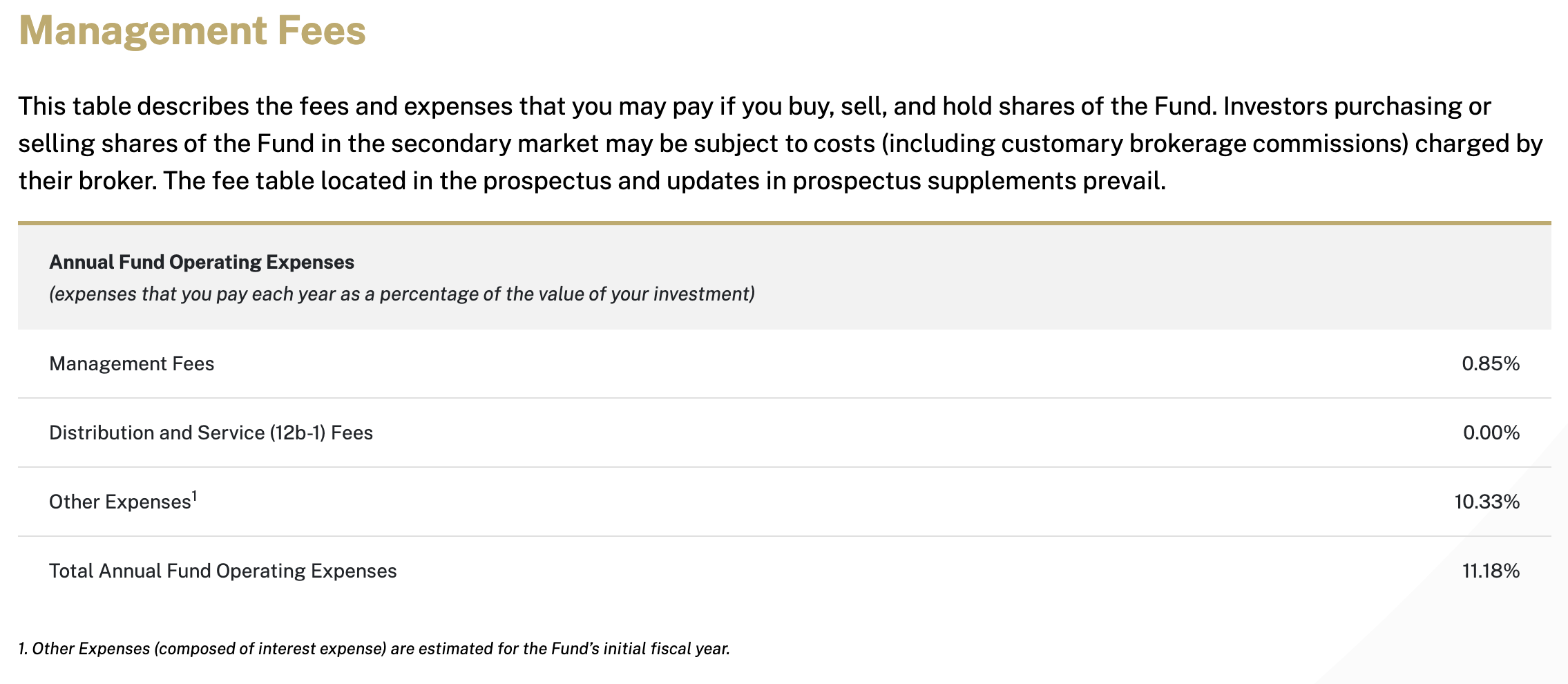Click the 0.00% distribution fee value

(x=1491, y=433)
